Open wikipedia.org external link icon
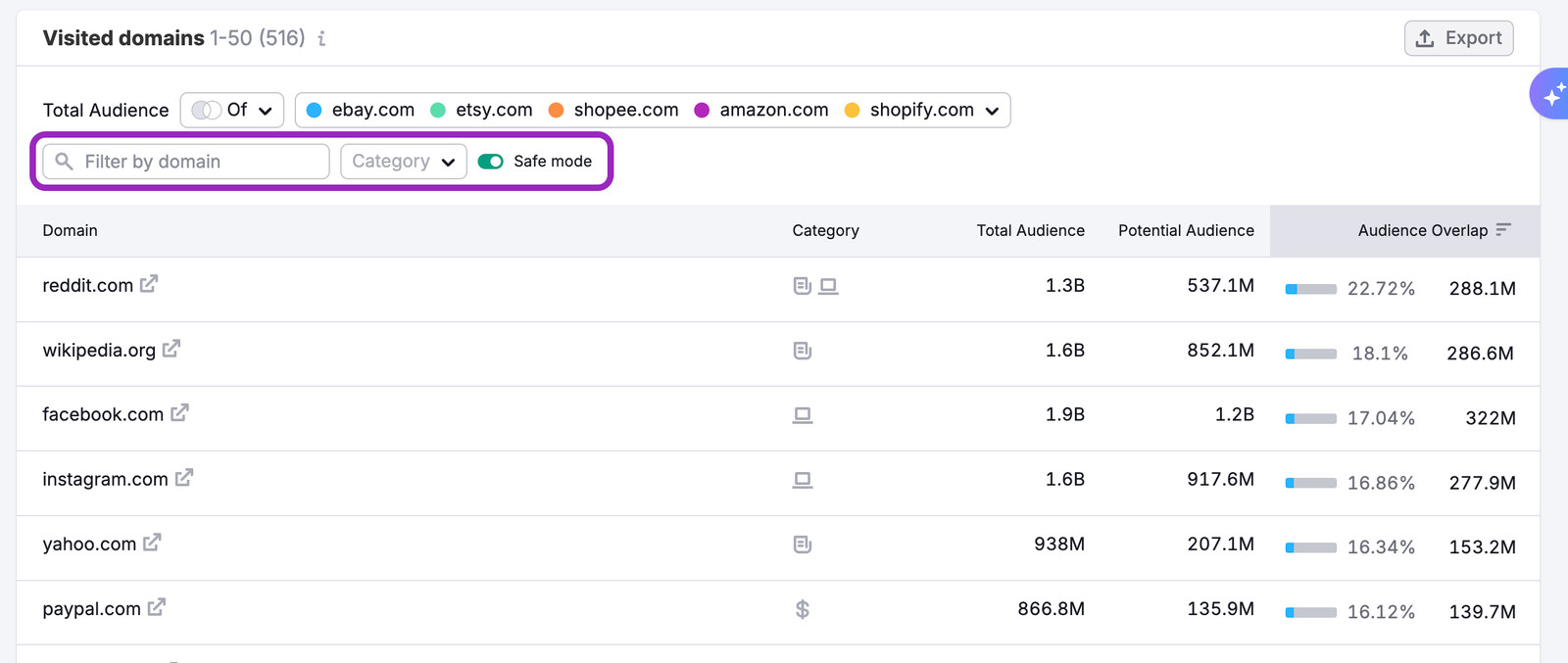1568x663 pixels. (x=171, y=349)
